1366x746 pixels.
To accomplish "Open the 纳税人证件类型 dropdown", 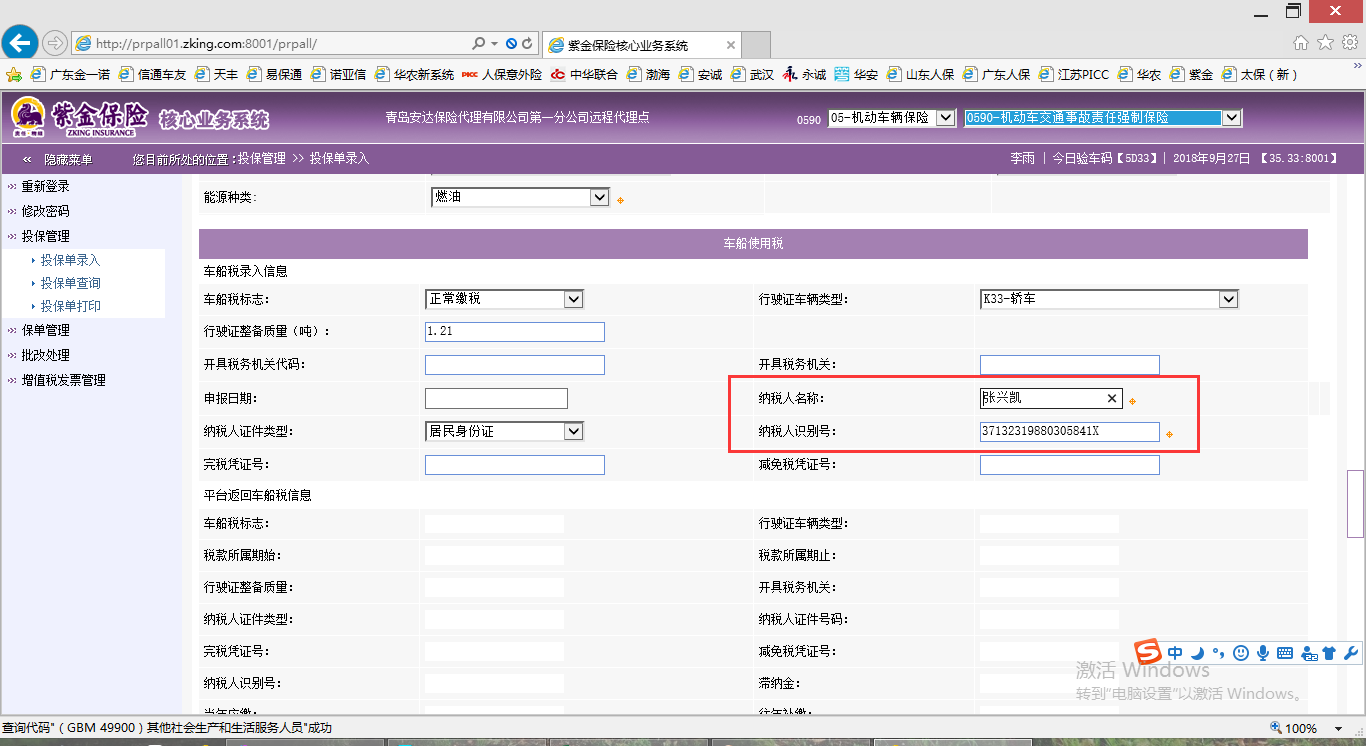I will click(x=573, y=431).
